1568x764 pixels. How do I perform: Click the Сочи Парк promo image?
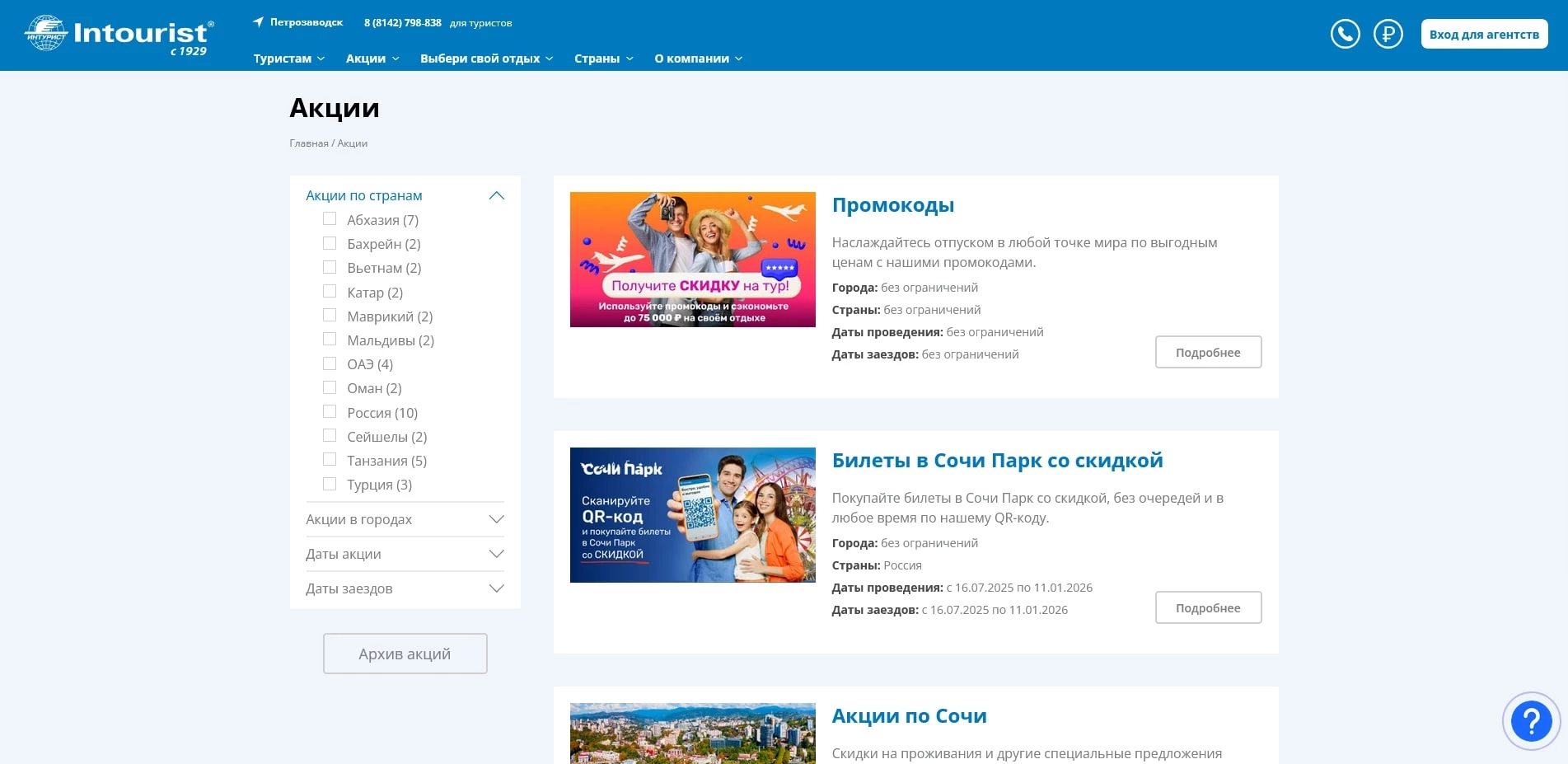point(692,514)
